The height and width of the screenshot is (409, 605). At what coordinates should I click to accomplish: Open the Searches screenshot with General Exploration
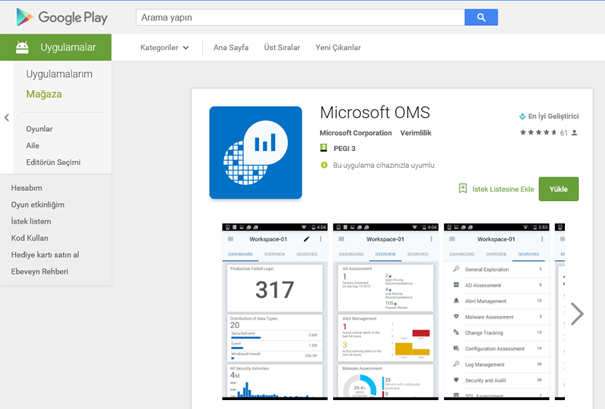(497, 311)
